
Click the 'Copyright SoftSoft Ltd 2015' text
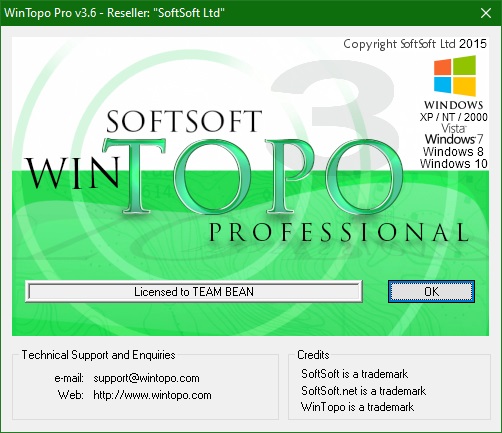(415, 44)
